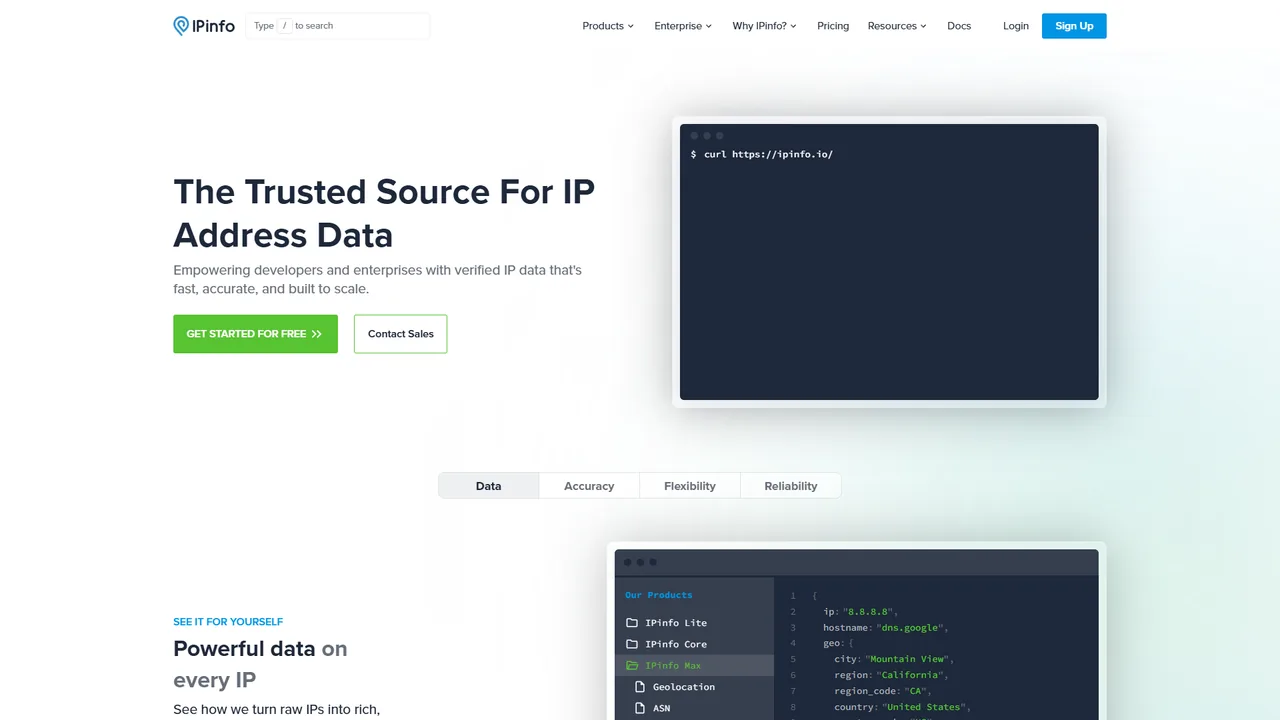Image resolution: width=1280 pixels, height=720 pixels.
Task: Click the file icon beside Geolocation
Action: (x=640, y=687)
